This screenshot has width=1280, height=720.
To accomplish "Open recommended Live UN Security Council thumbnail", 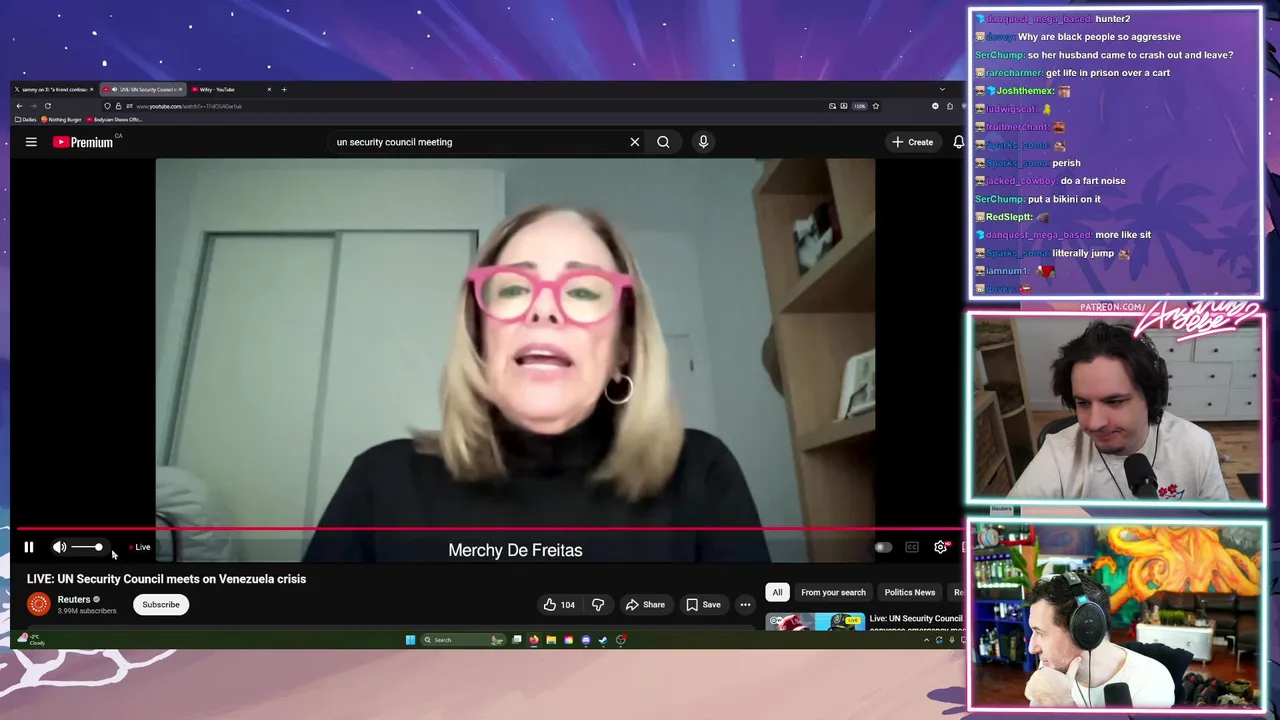I will tap(815, 622).
